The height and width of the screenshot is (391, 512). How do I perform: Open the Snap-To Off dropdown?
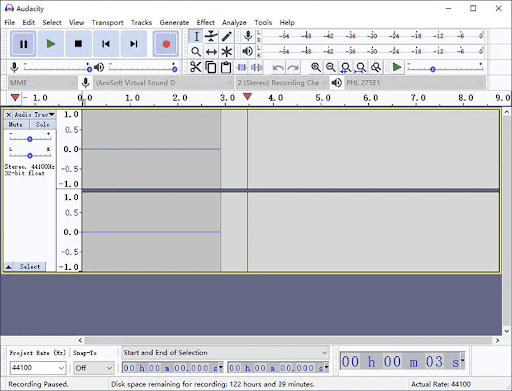pos(94,368)
